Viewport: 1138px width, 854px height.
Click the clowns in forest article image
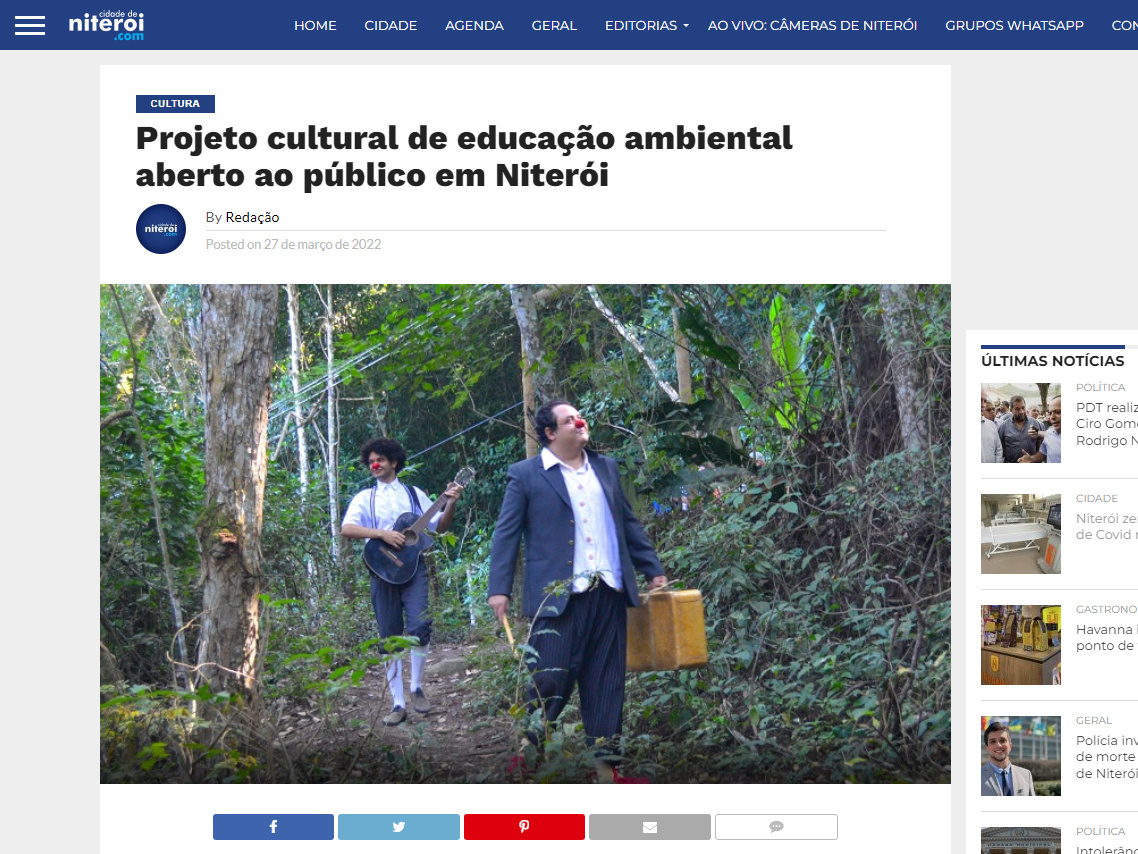pyautogui.click(x=525, y=533)
